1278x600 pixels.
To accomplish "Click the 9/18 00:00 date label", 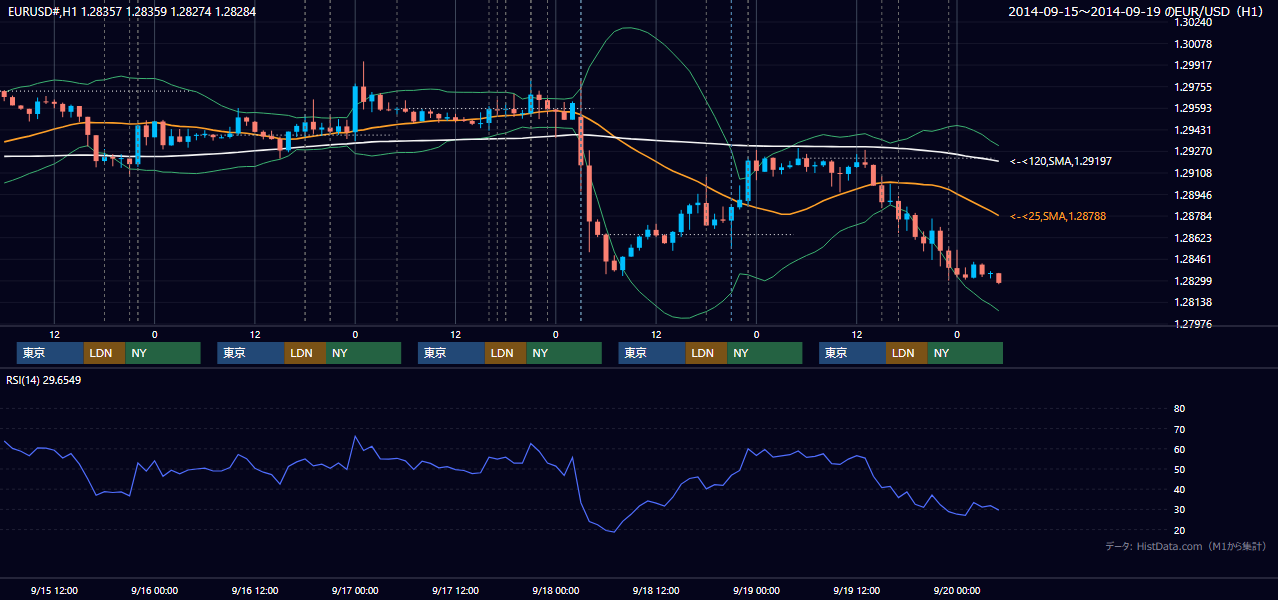I will pos(555,591).
